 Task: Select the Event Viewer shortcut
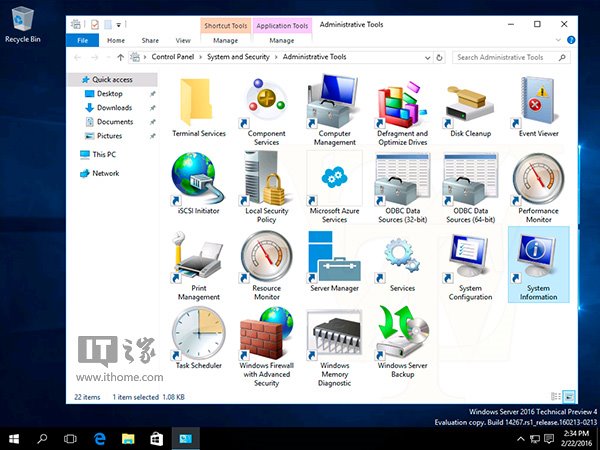coord(538,107)
